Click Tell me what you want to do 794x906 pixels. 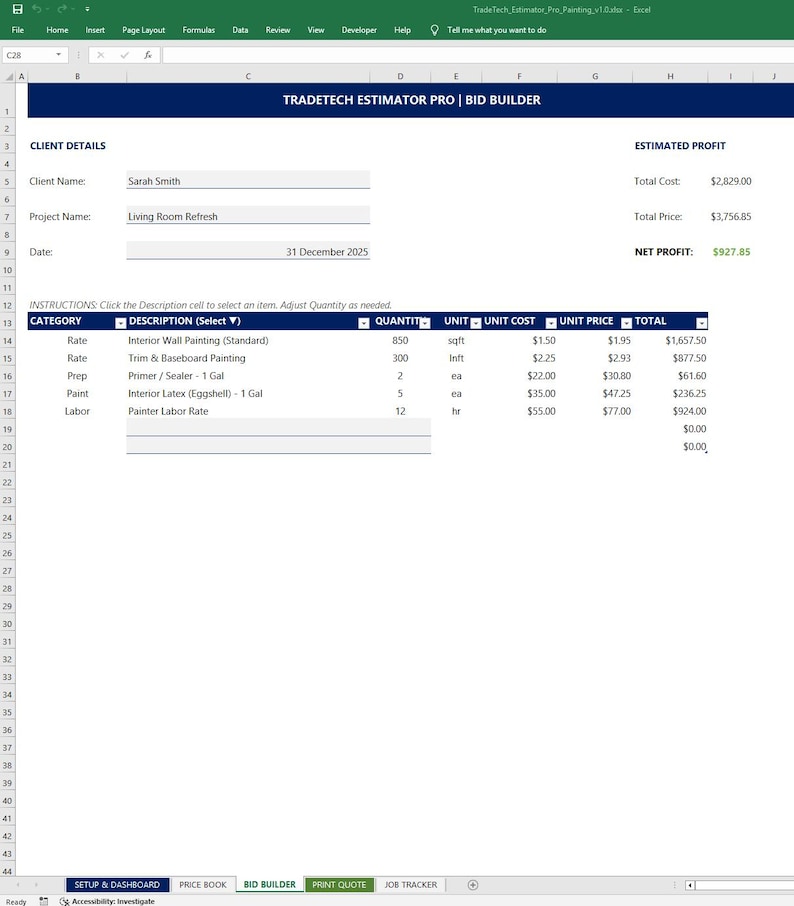coord(496,30)
